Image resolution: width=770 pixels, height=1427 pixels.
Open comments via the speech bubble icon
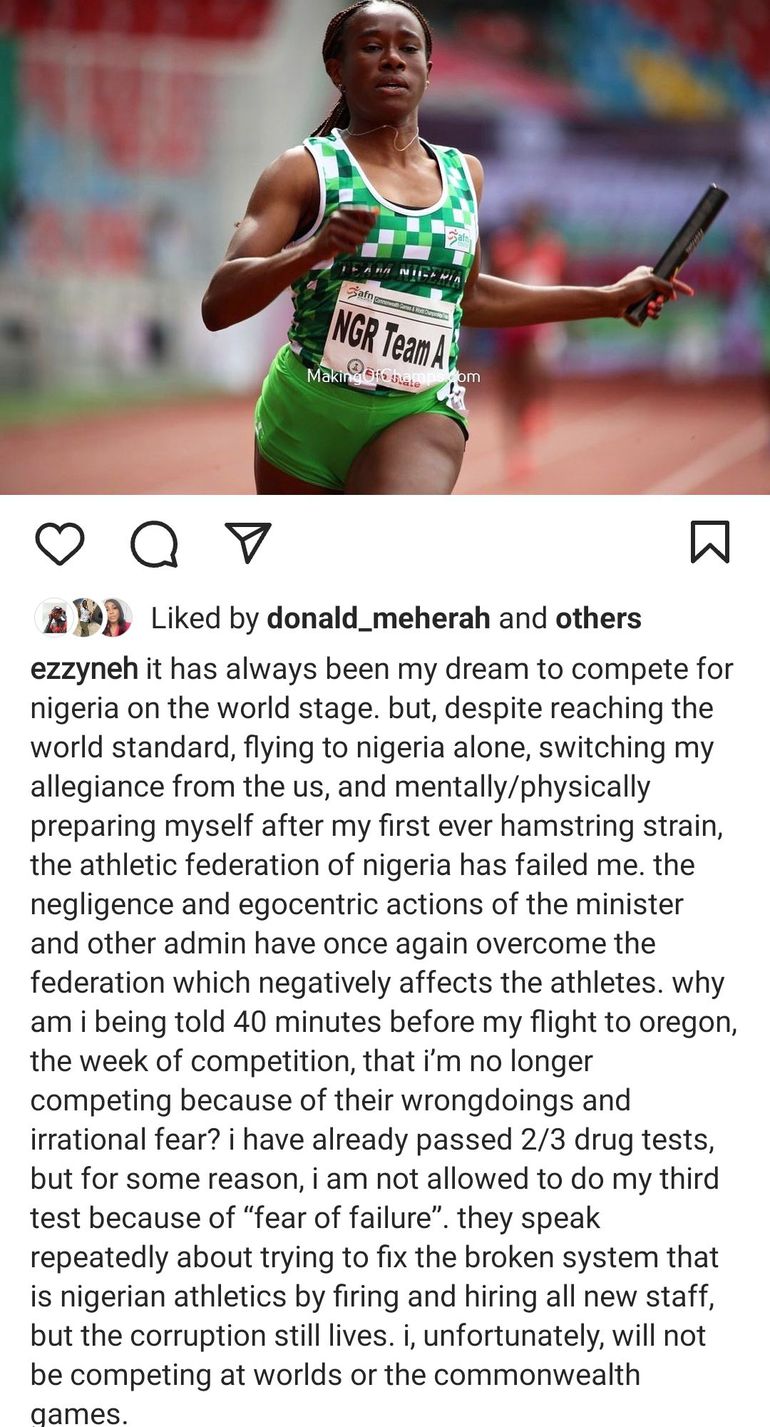pos(154,543)
